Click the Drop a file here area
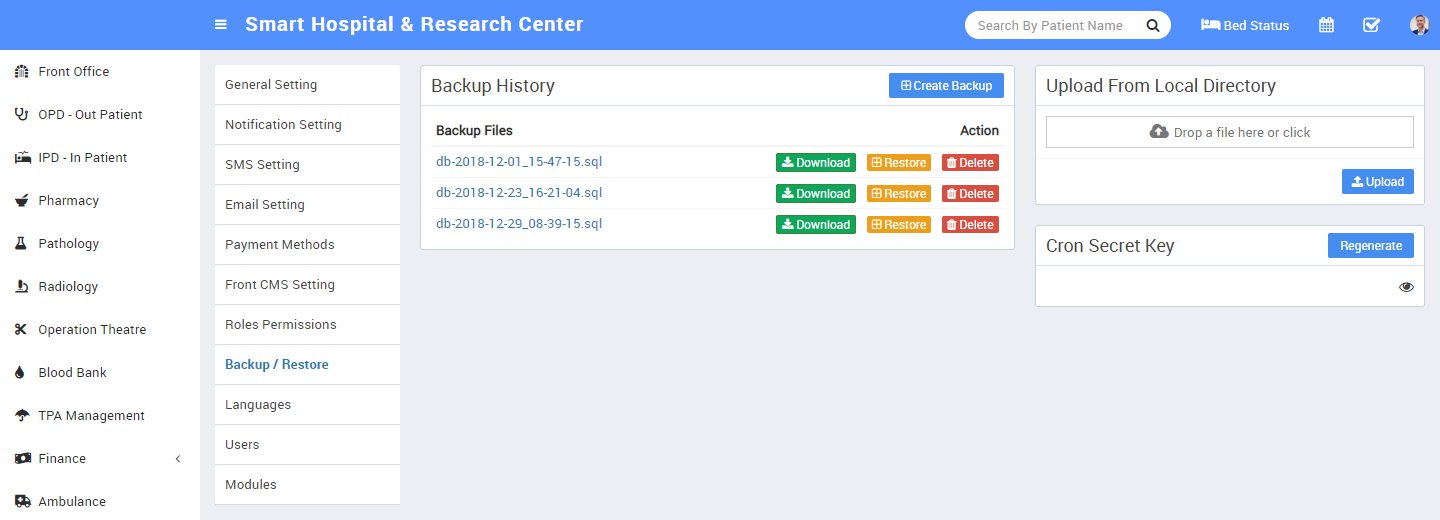1440x520 pixels. [1230, 132]
